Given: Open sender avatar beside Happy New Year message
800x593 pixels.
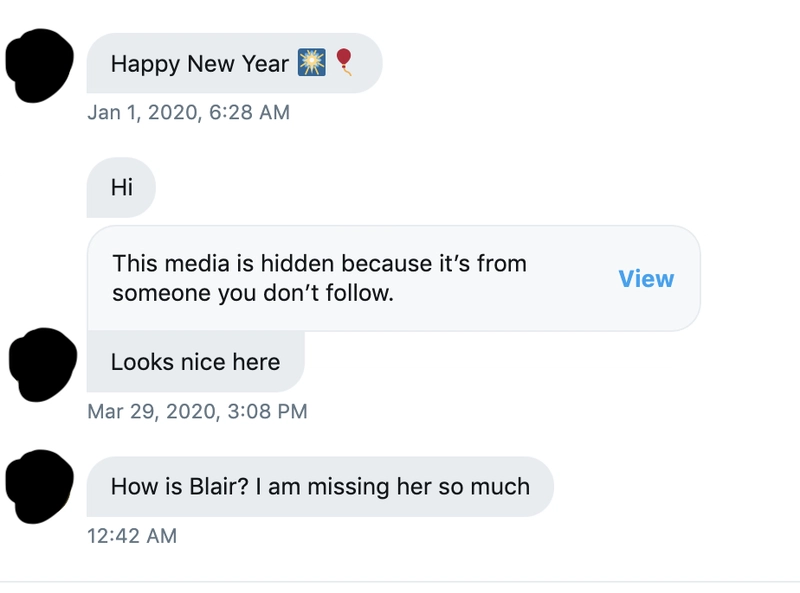Looking at the screenshot, I should point(39,65).
